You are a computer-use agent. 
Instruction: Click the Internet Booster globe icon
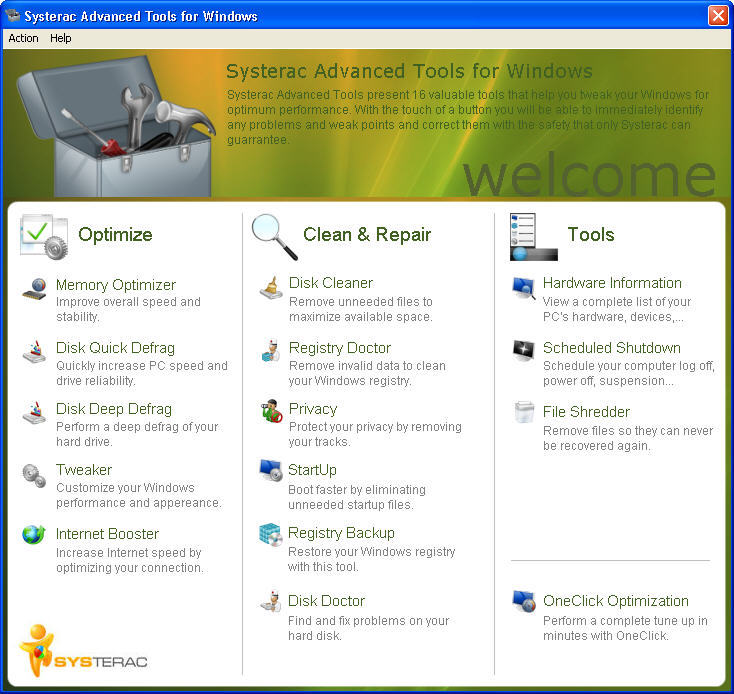pos(34,534)
